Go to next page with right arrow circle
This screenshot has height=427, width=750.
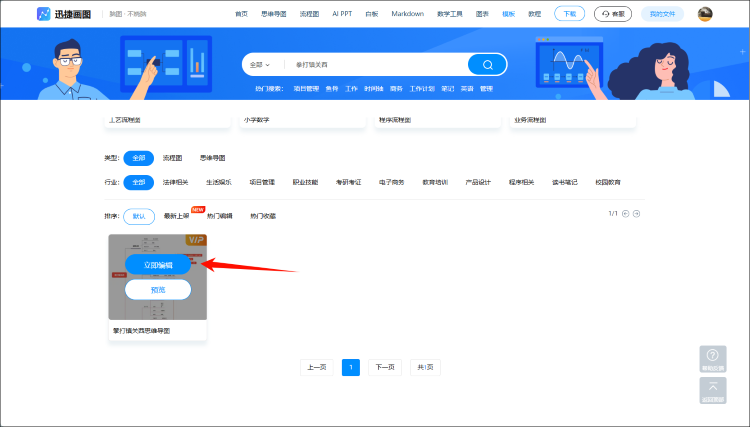tap(637, 214)
